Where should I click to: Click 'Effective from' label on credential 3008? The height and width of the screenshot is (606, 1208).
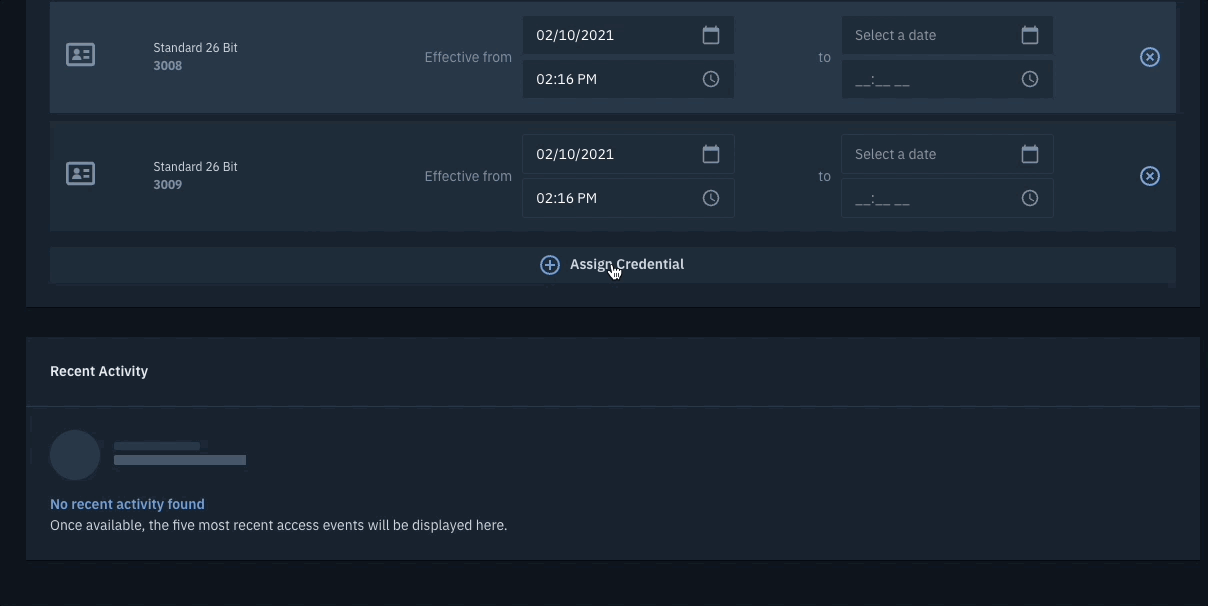point(468,57)
